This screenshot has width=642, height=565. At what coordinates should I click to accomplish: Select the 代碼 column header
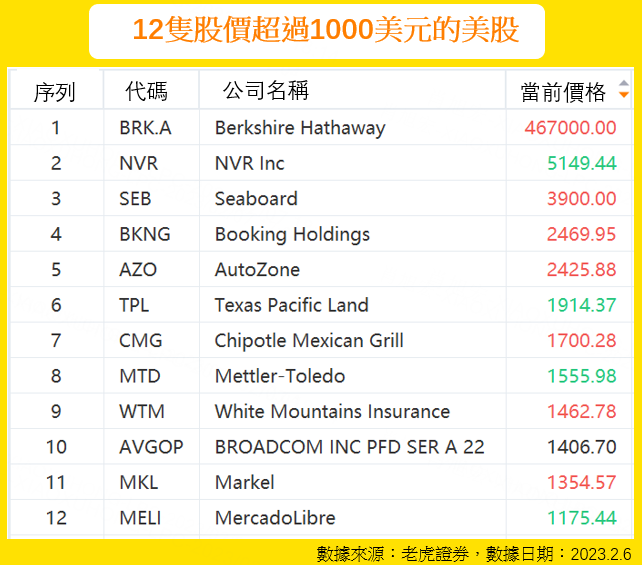[147, 91]
